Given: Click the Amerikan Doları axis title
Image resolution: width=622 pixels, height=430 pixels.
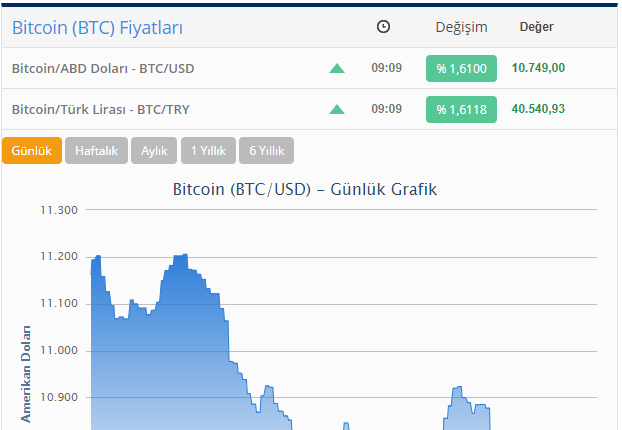Looking at the screenshot, I should (x=26, y=374).
